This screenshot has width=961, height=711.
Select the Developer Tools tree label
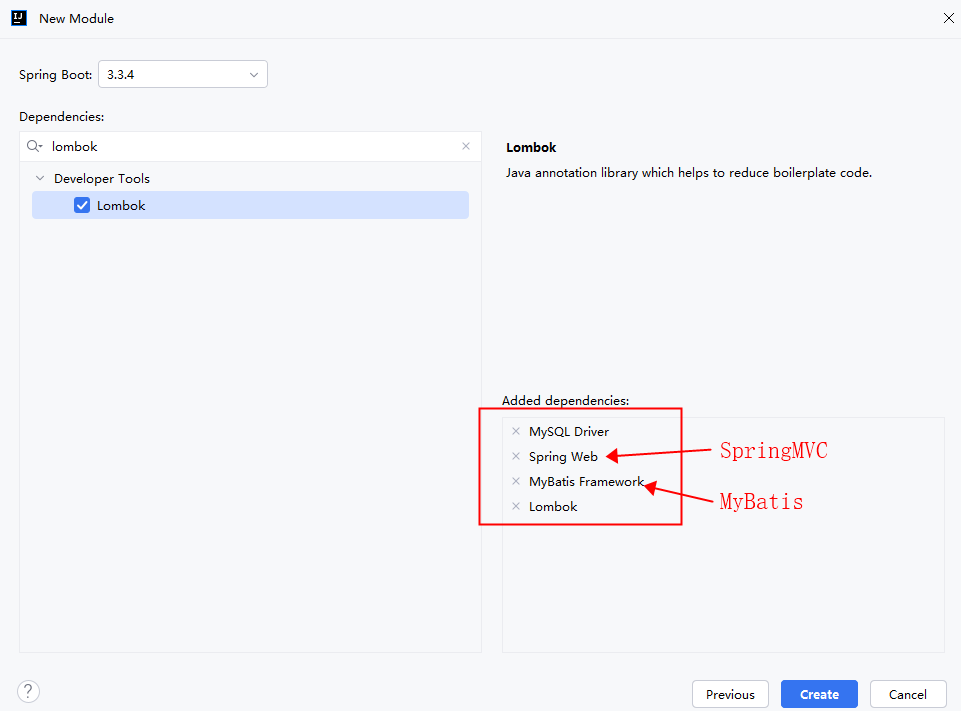102,178
